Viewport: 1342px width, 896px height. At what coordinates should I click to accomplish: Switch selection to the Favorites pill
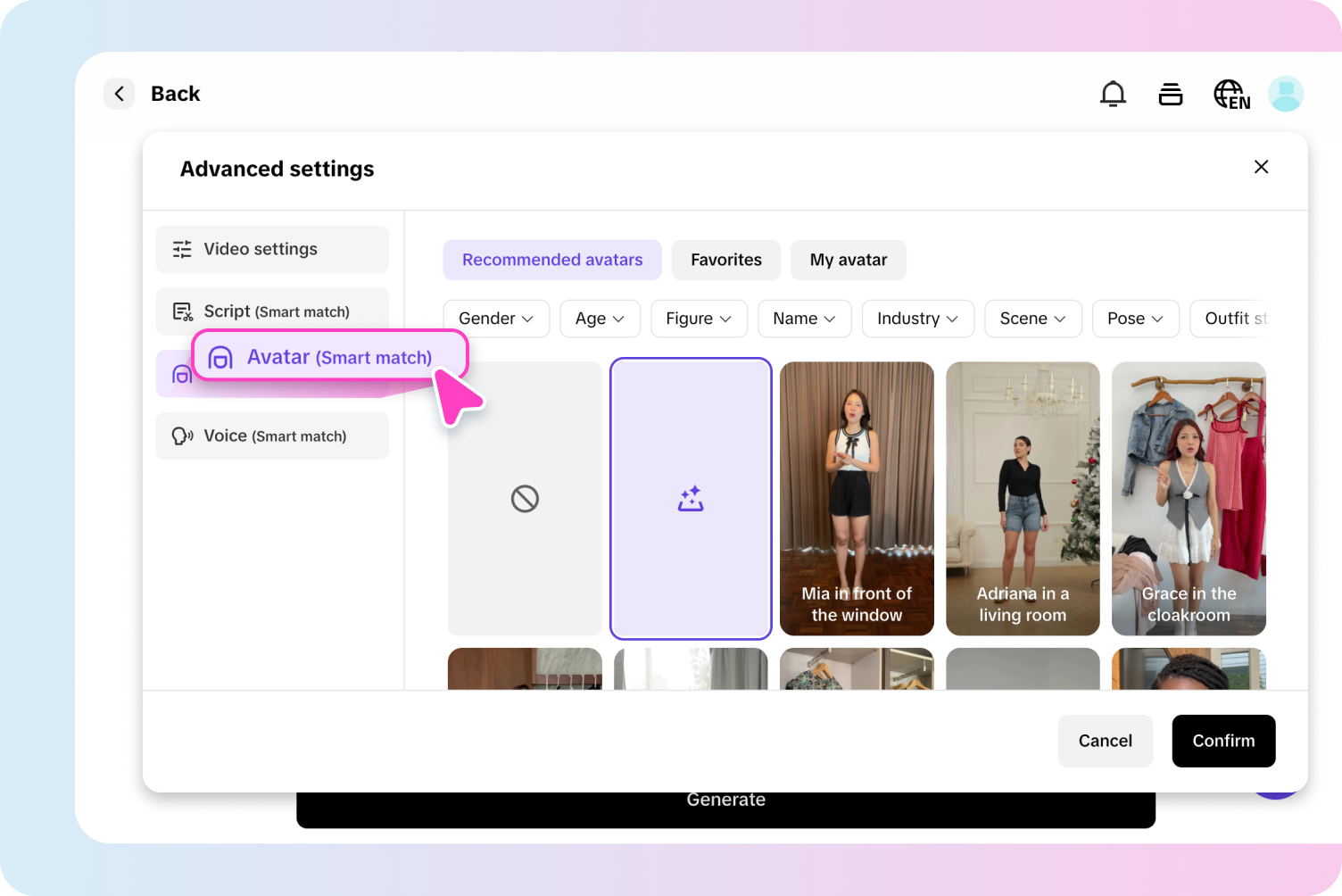[725, 260]
